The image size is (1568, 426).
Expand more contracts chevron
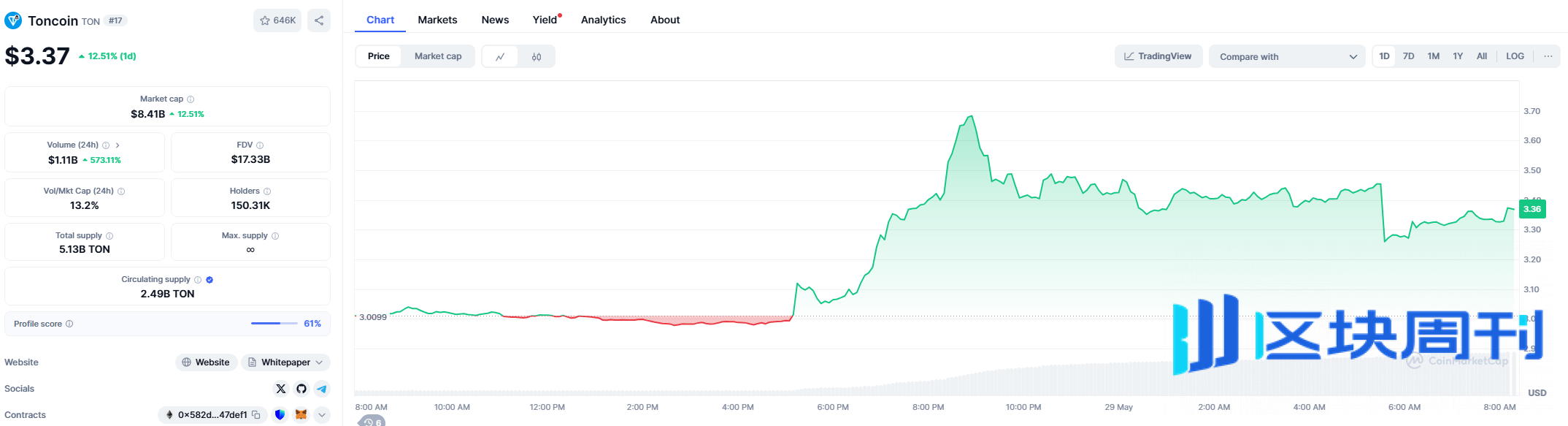pos(322,415)
